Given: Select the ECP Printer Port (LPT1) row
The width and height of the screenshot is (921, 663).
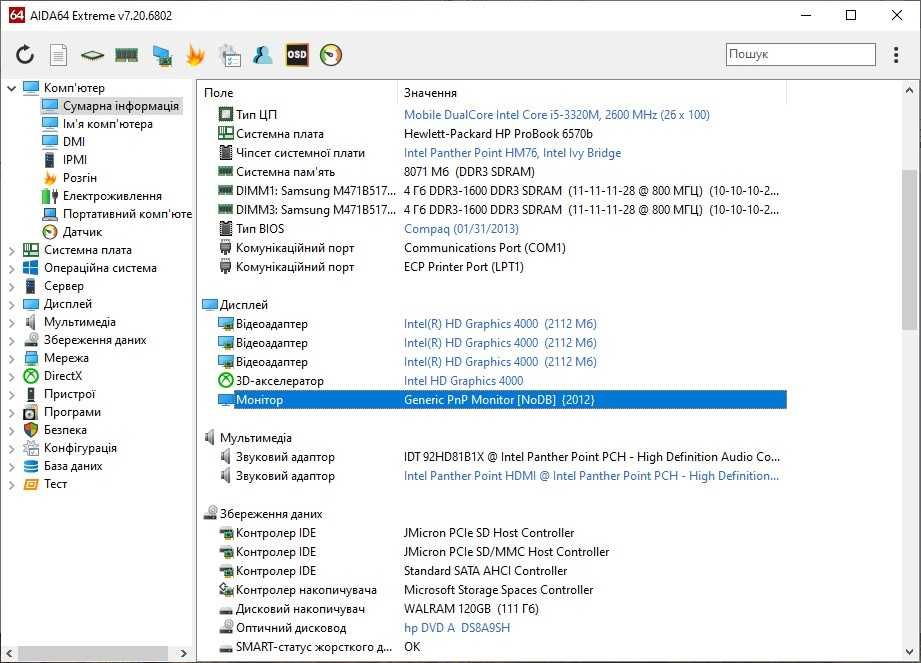Looking at the screenshot, I should [502, 267].
